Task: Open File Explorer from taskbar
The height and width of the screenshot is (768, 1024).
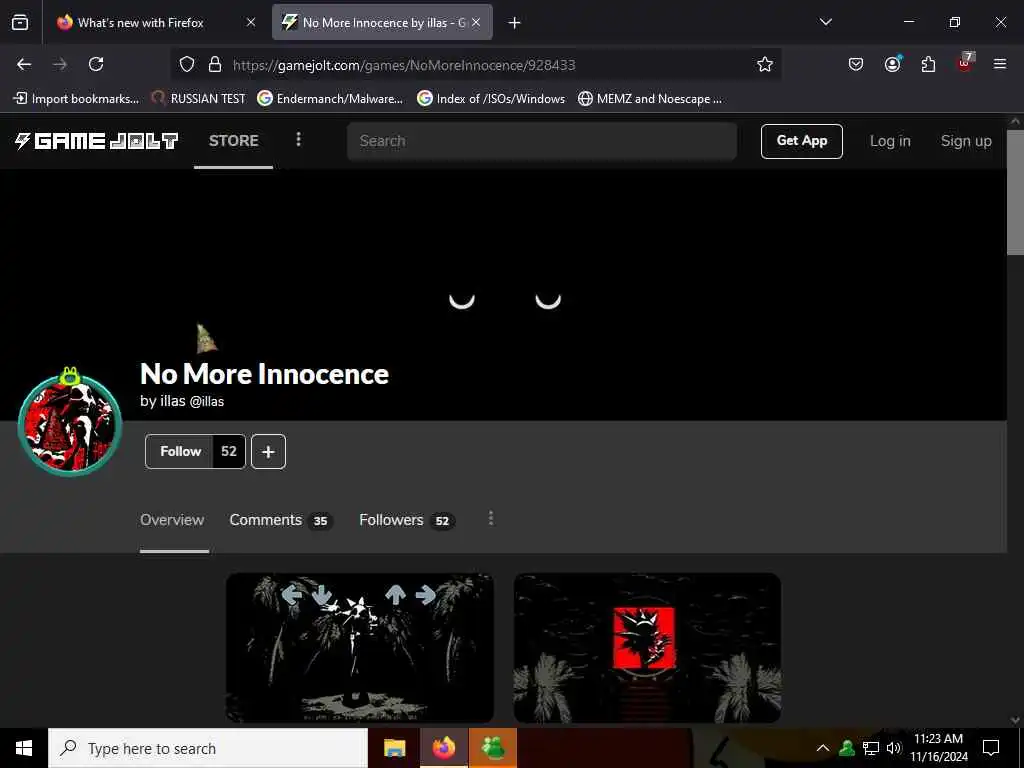Action: pyautogui.click(x=394, y=748)
